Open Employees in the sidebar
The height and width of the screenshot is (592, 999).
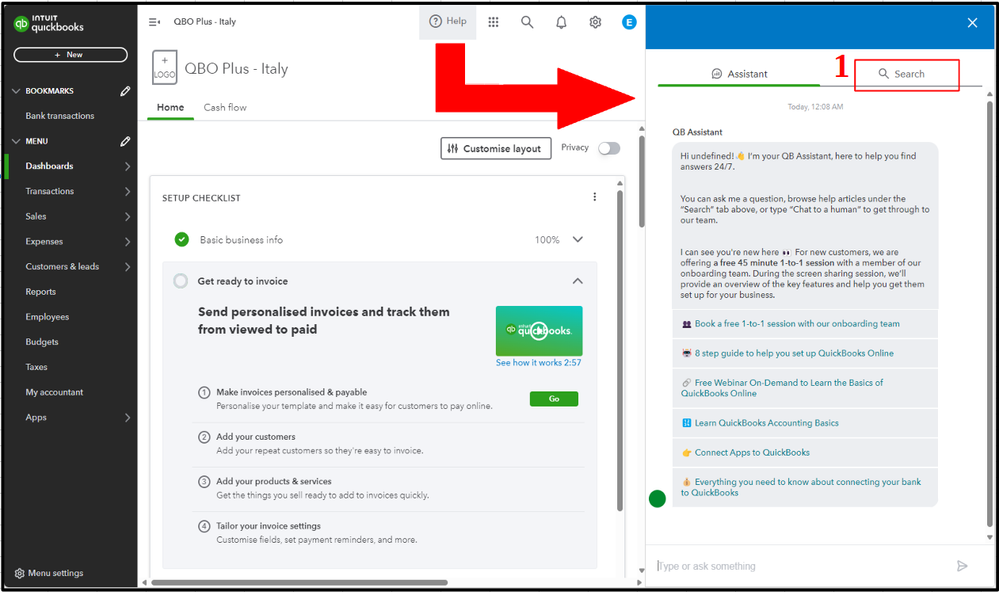pos(47,317)
